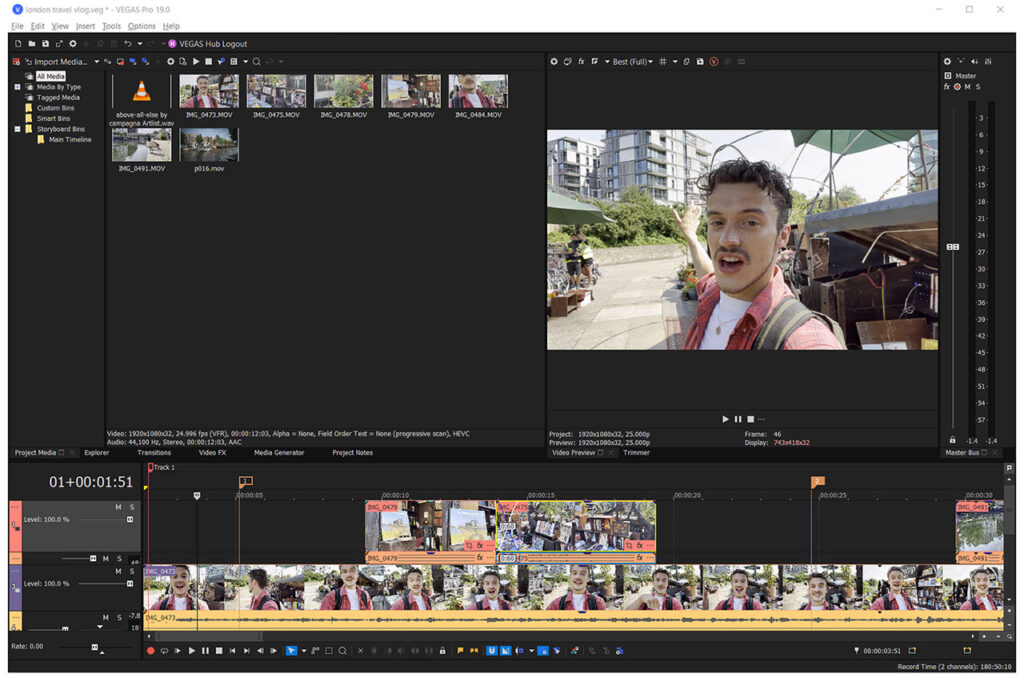Image resolution: width=1024 pixels, height=678 pixels.
Task: Select the IMG_0478.MOV media thumbnail
Action: [344, 91]
